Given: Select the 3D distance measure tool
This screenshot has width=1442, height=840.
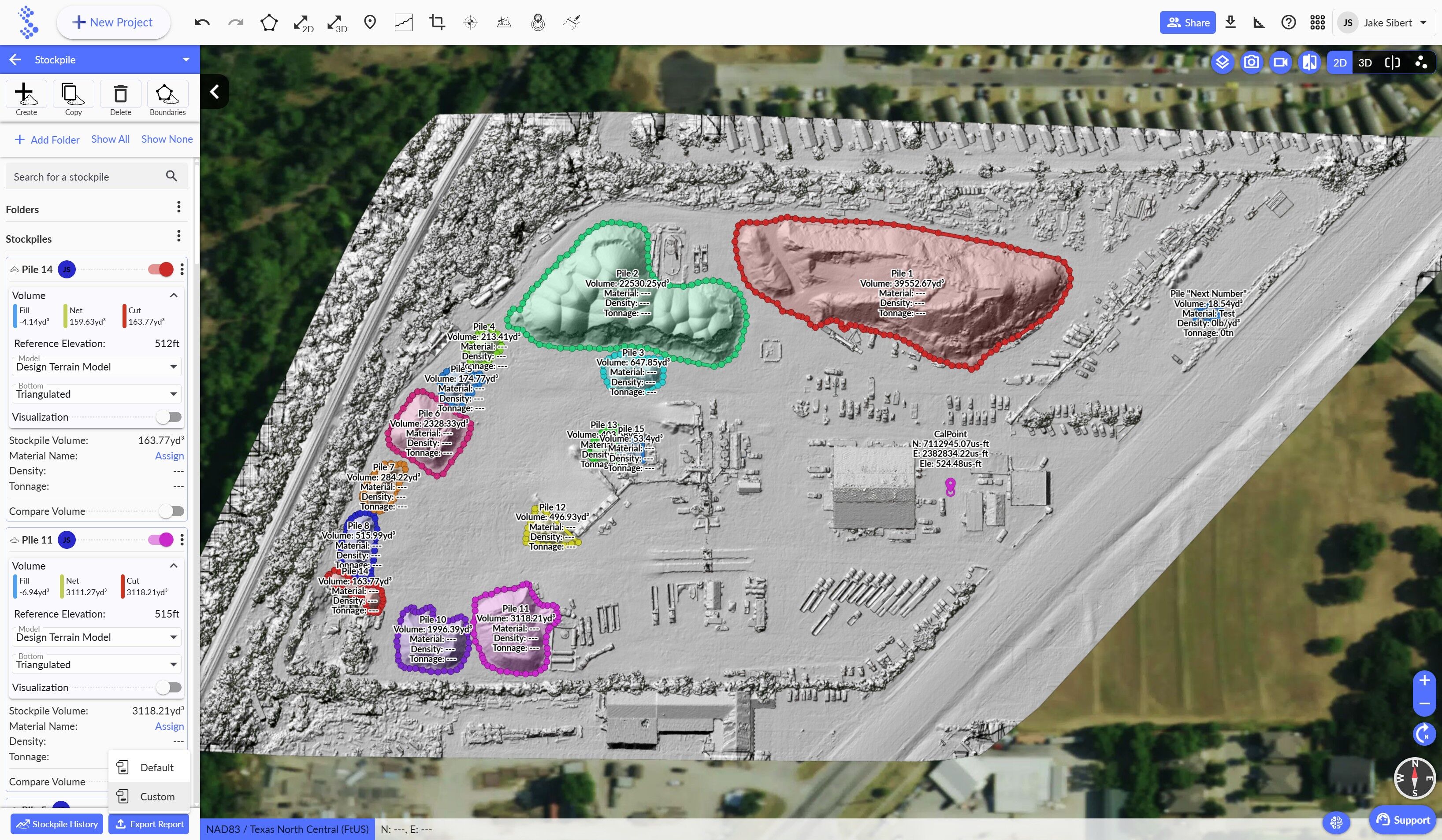Looking at the screenshot, I should click(x=337, y=23).
